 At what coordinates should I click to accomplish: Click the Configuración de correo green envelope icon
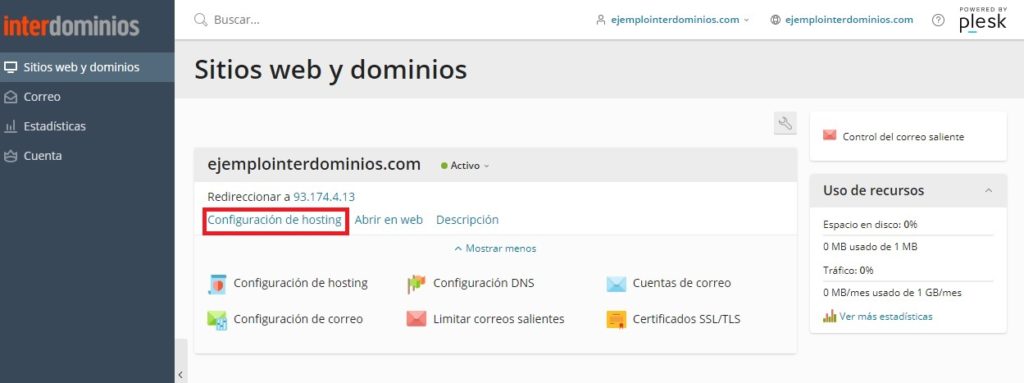(x=217, y=320)
